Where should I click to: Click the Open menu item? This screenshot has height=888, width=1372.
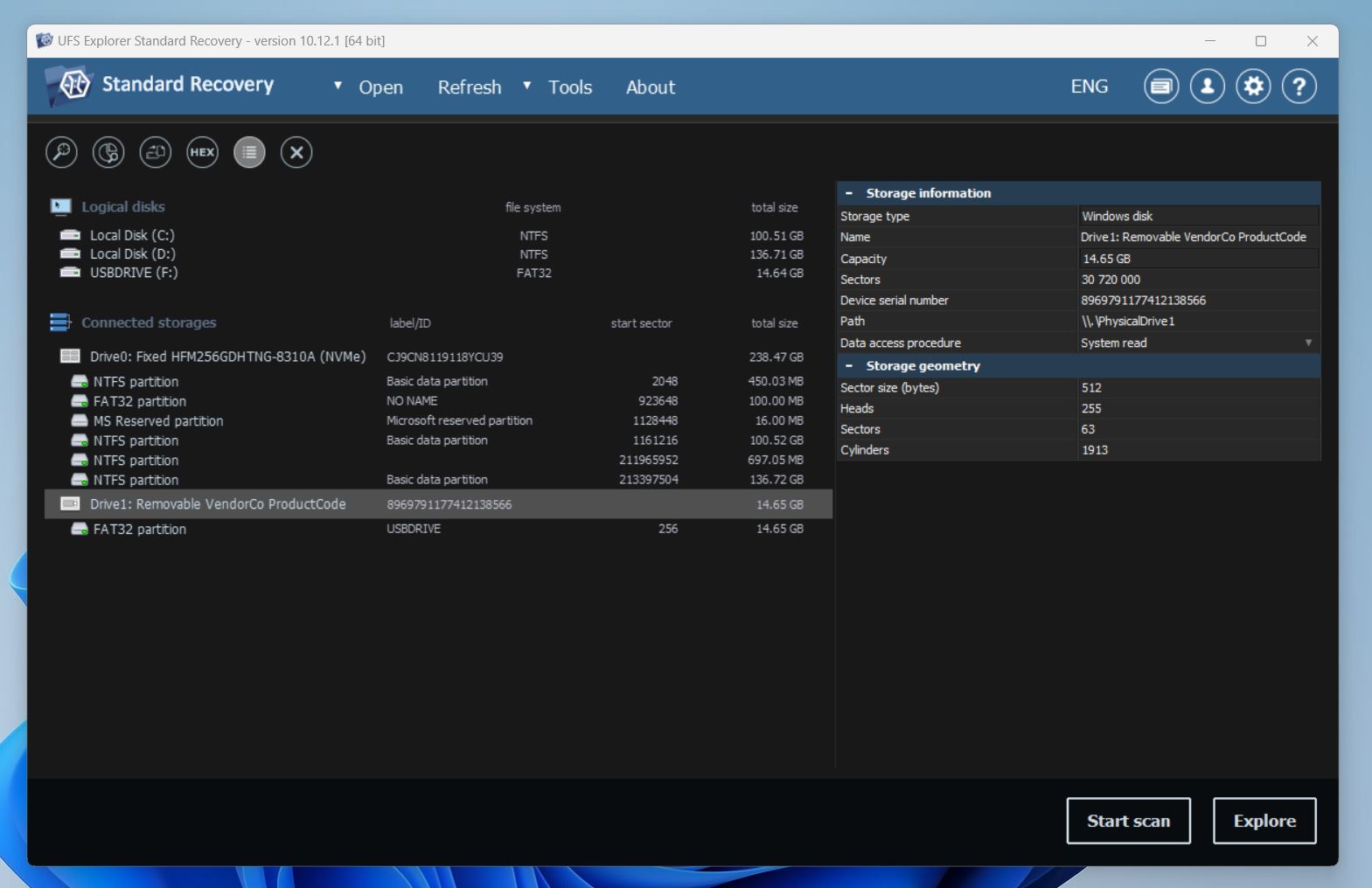pos(380,87)
